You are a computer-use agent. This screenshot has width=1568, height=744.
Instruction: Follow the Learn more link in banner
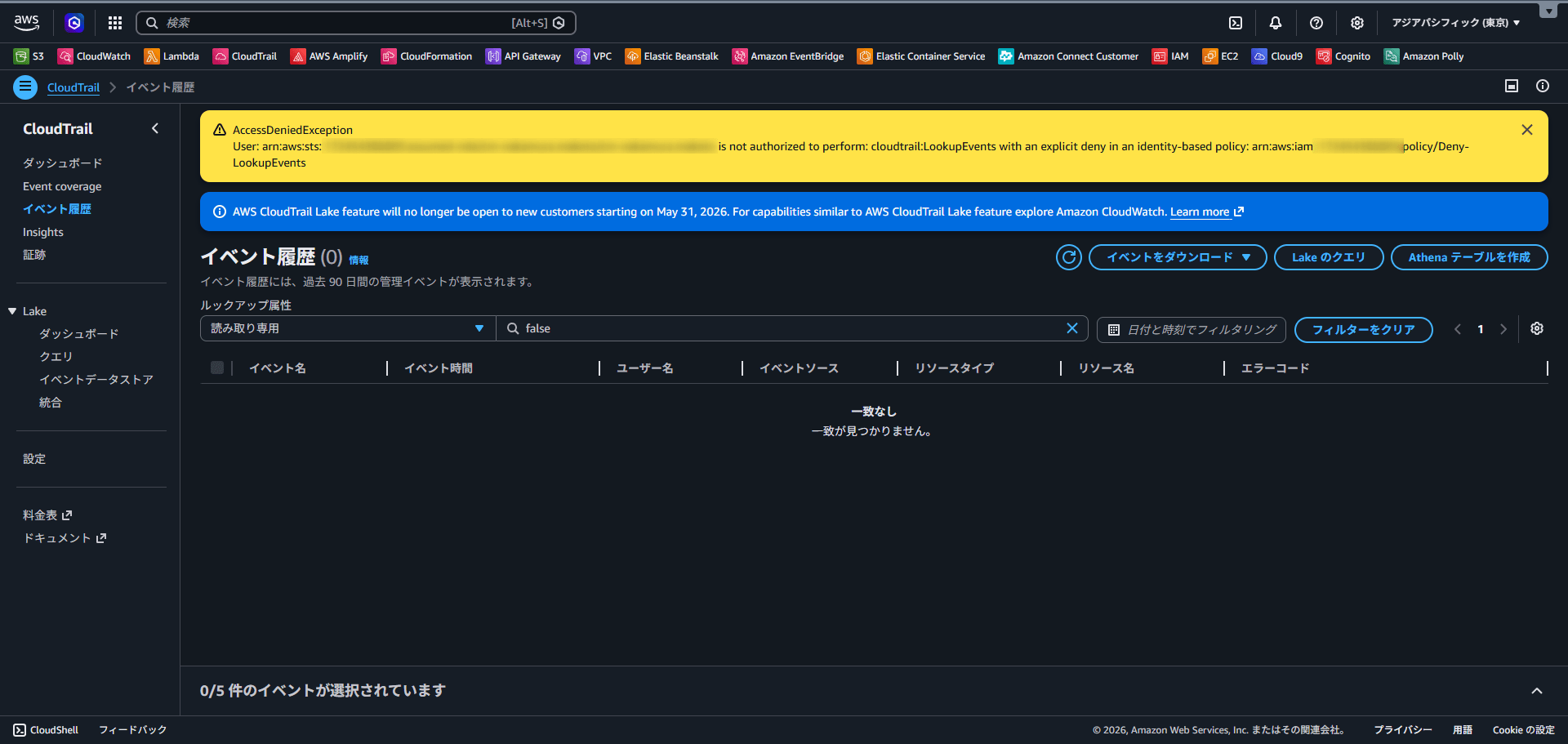coord(1206,212)
